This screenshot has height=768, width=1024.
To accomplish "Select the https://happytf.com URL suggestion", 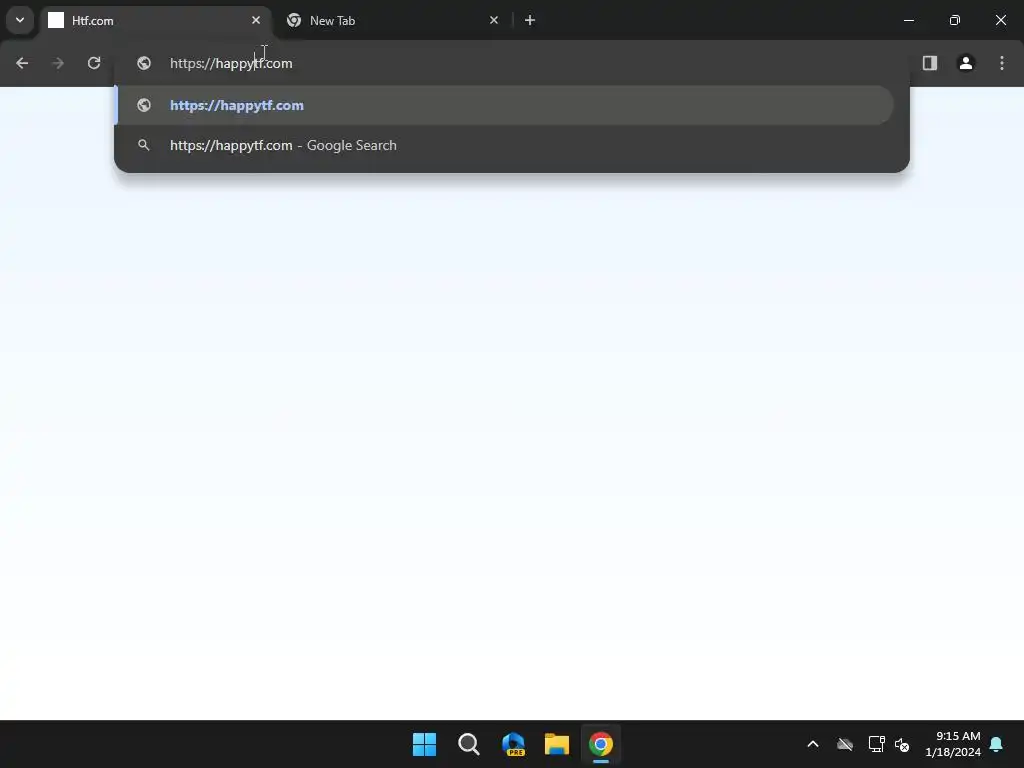I will (x=504, y=105).
